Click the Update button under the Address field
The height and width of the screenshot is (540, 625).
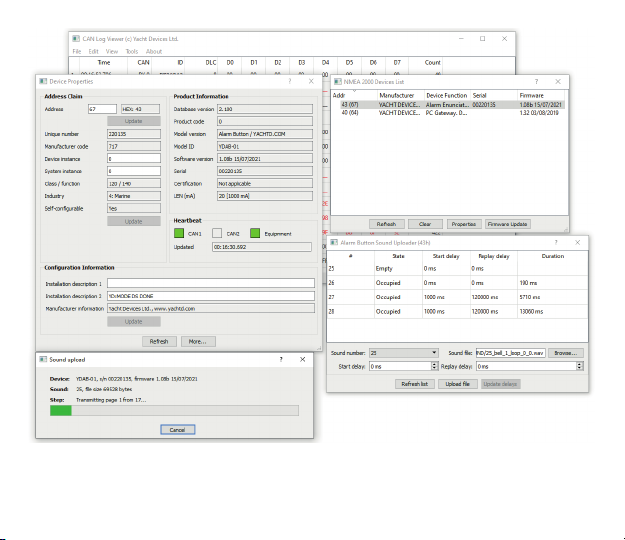(134, 121)
